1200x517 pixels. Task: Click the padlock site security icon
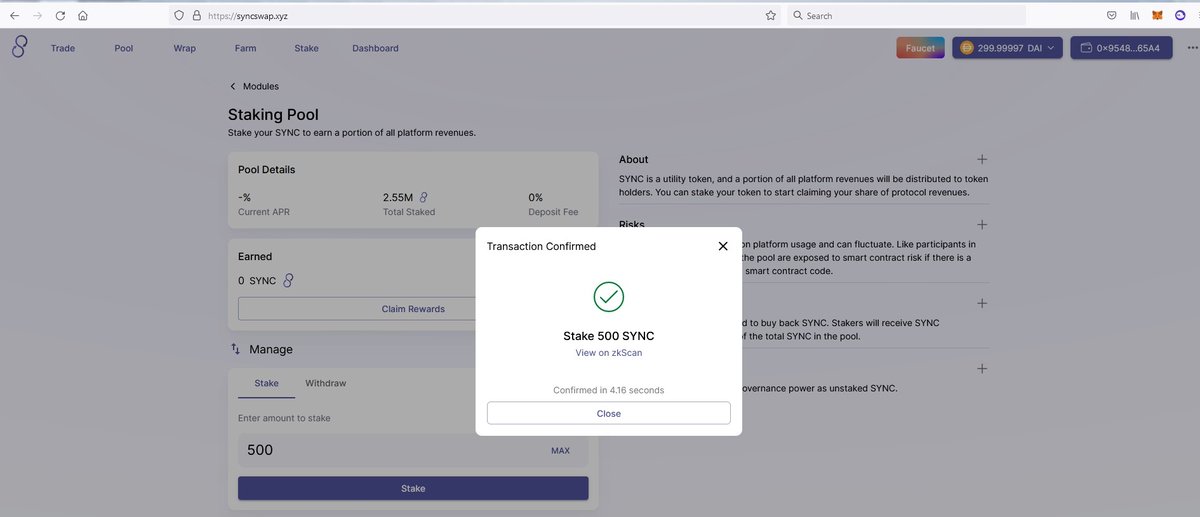click(196, 16)
